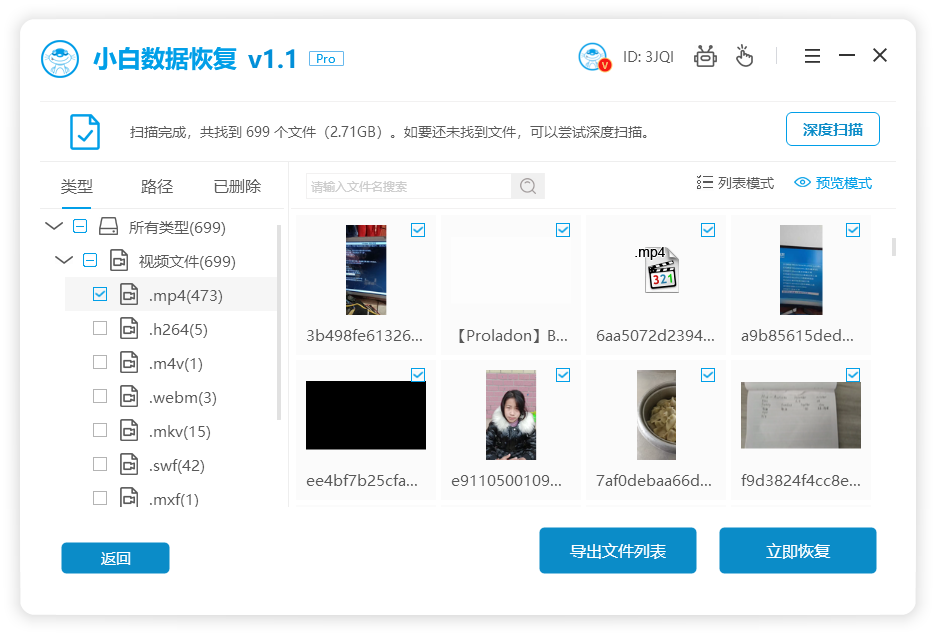
Task: Check the .swf(42) checkbox
Action: [100, 464]
